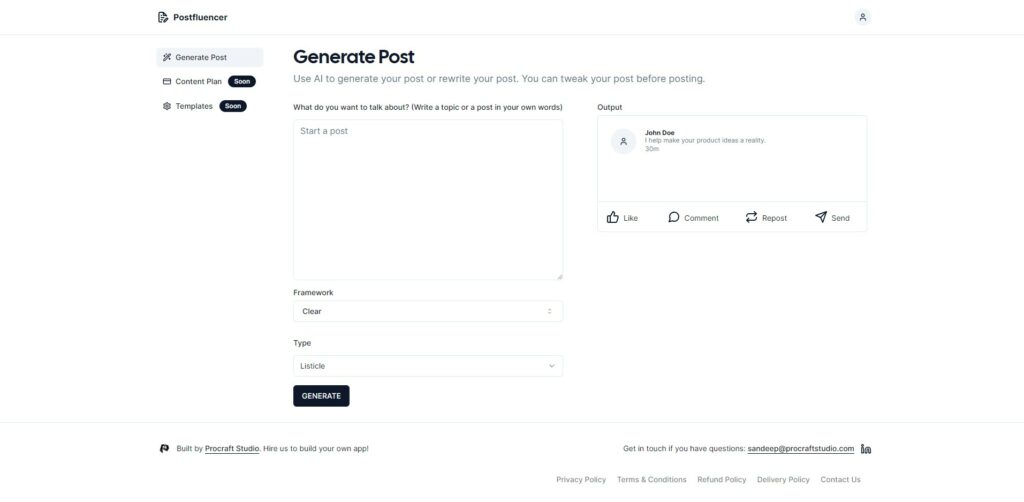Select Generate Post in the sidebar
Screen dimensions: 1024x502
point(210,57)
